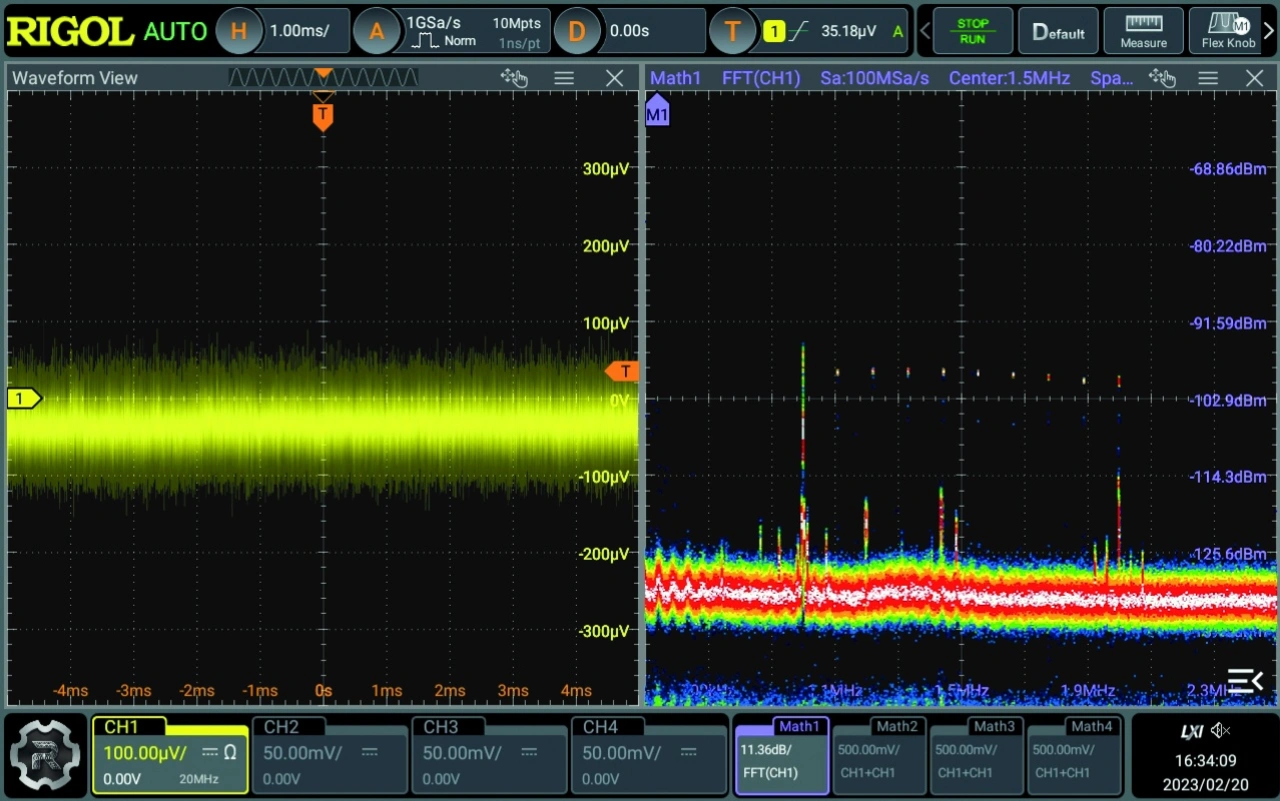The image size is (1280, 801).
Task: Open the delay D settings
Action: pos(576,31)
